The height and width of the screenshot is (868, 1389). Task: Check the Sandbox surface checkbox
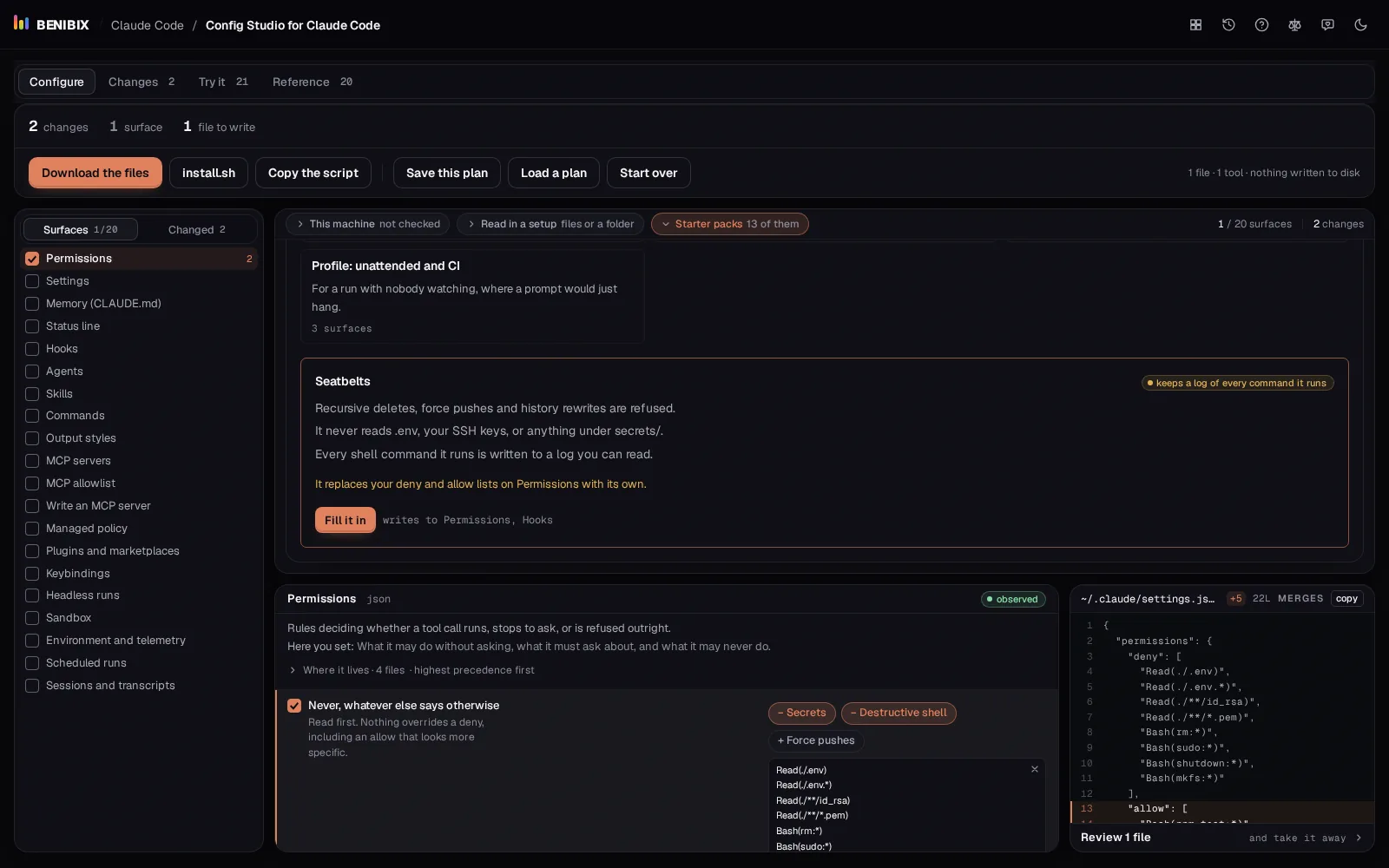click(32, 618)
